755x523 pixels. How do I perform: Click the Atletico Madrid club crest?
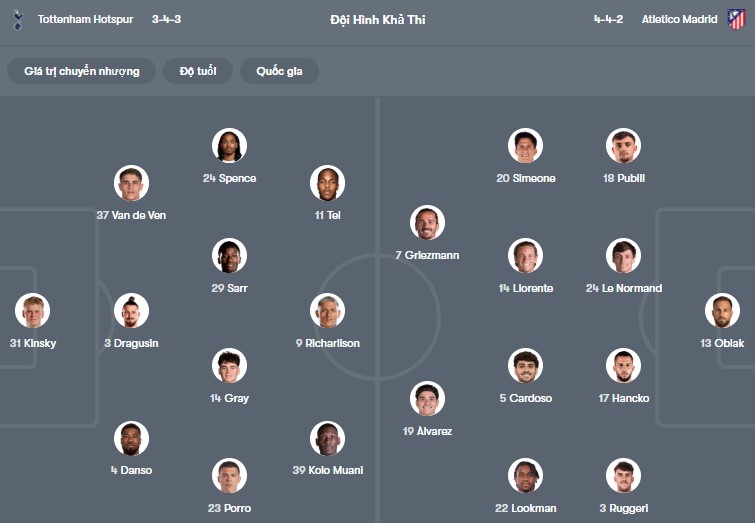[x=736, y=19]
